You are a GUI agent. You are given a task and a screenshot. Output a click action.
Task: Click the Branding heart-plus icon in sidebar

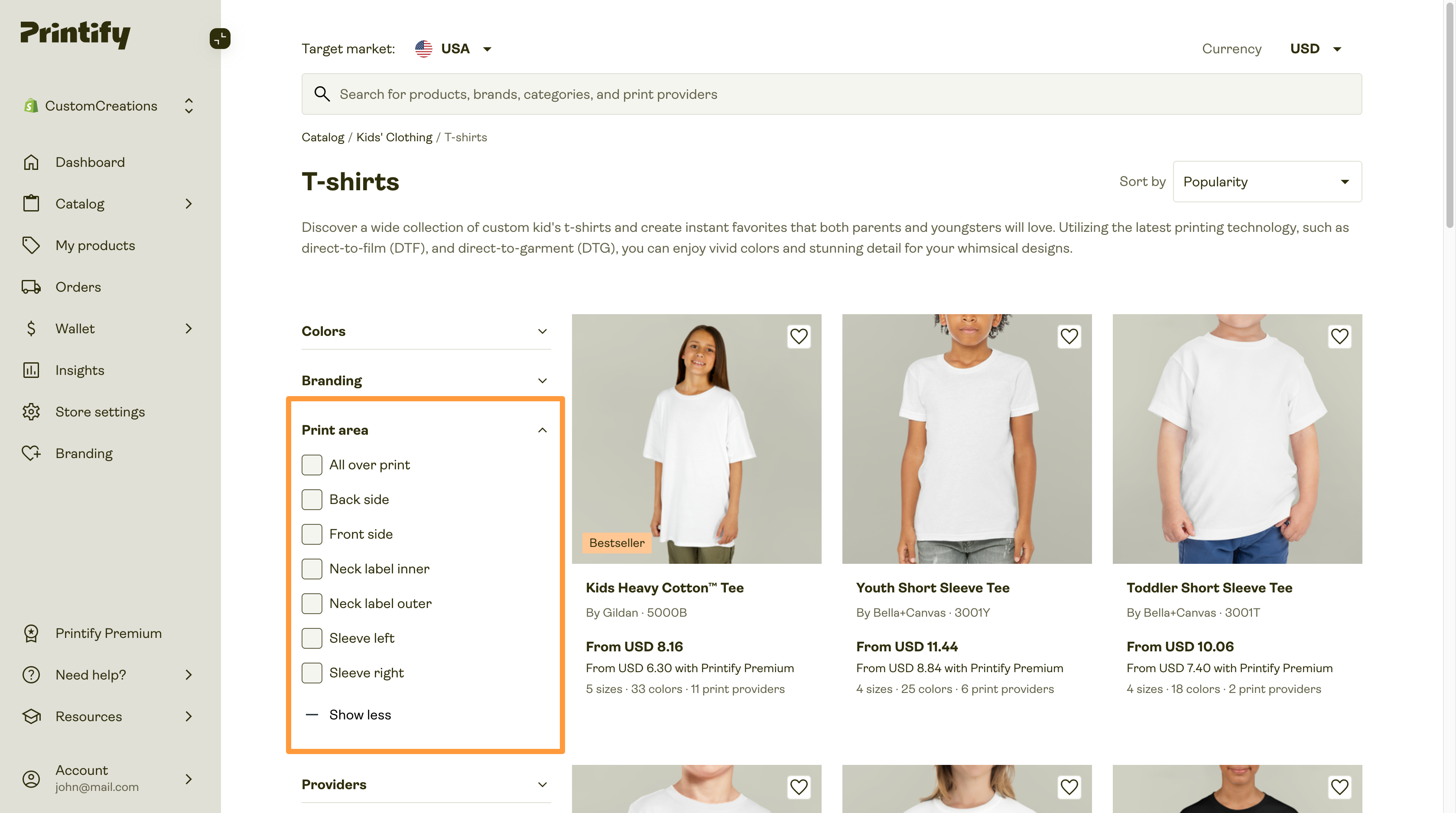pyautogui.click(x=31, y=453)
